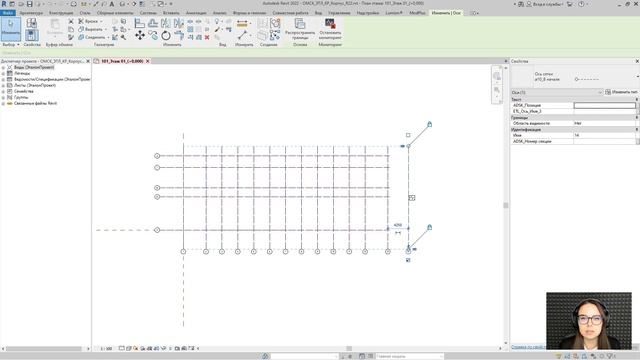
Task: Toggle the padlock at bottom end of selected grid
Action: coord(429,227)
